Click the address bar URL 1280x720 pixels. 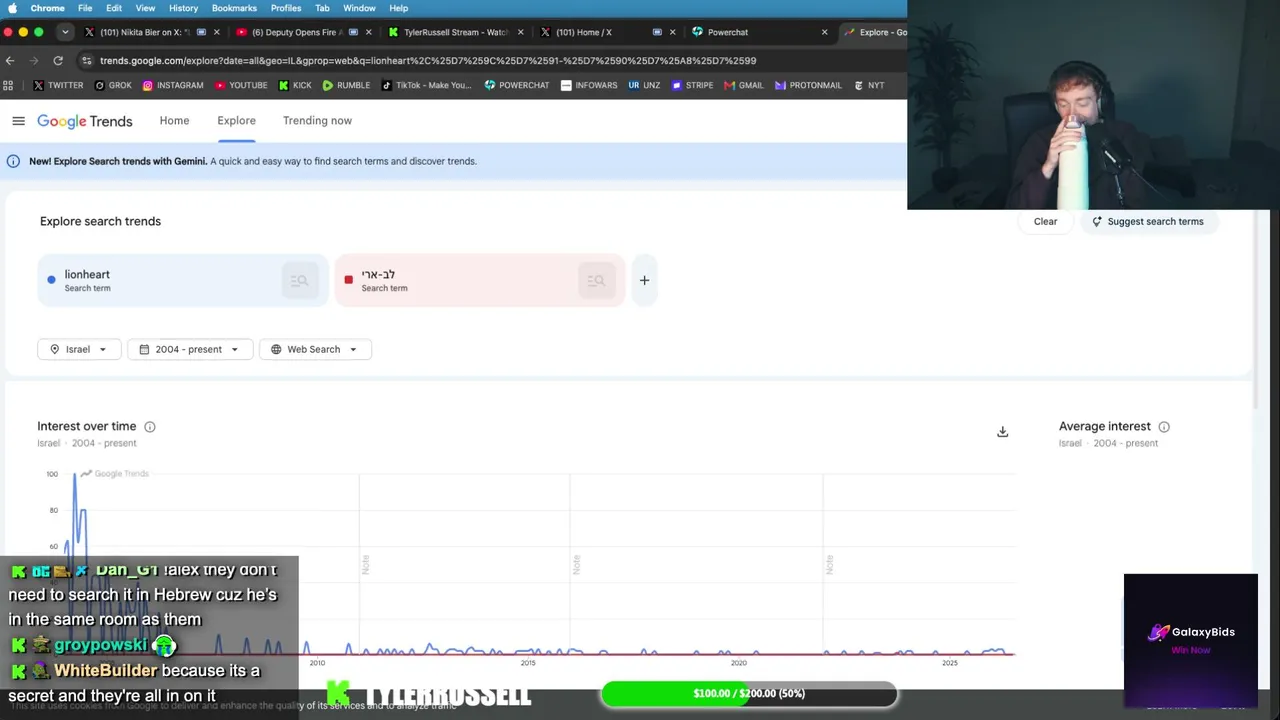[428, 60]
